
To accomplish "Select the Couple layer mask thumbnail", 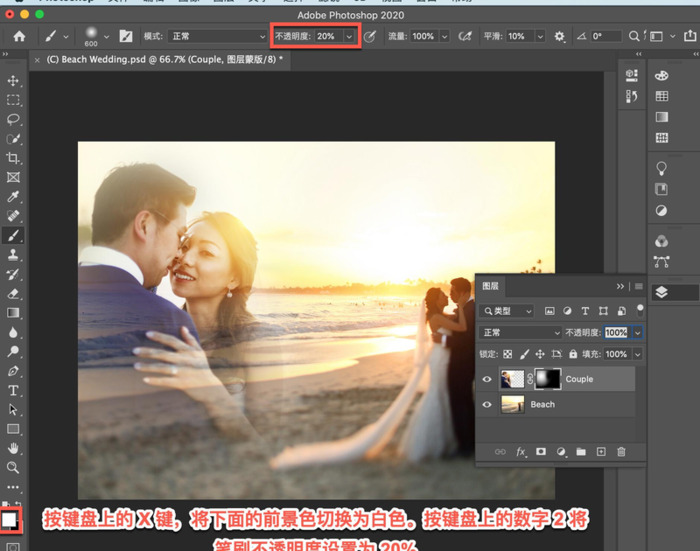I will [547, 379].
